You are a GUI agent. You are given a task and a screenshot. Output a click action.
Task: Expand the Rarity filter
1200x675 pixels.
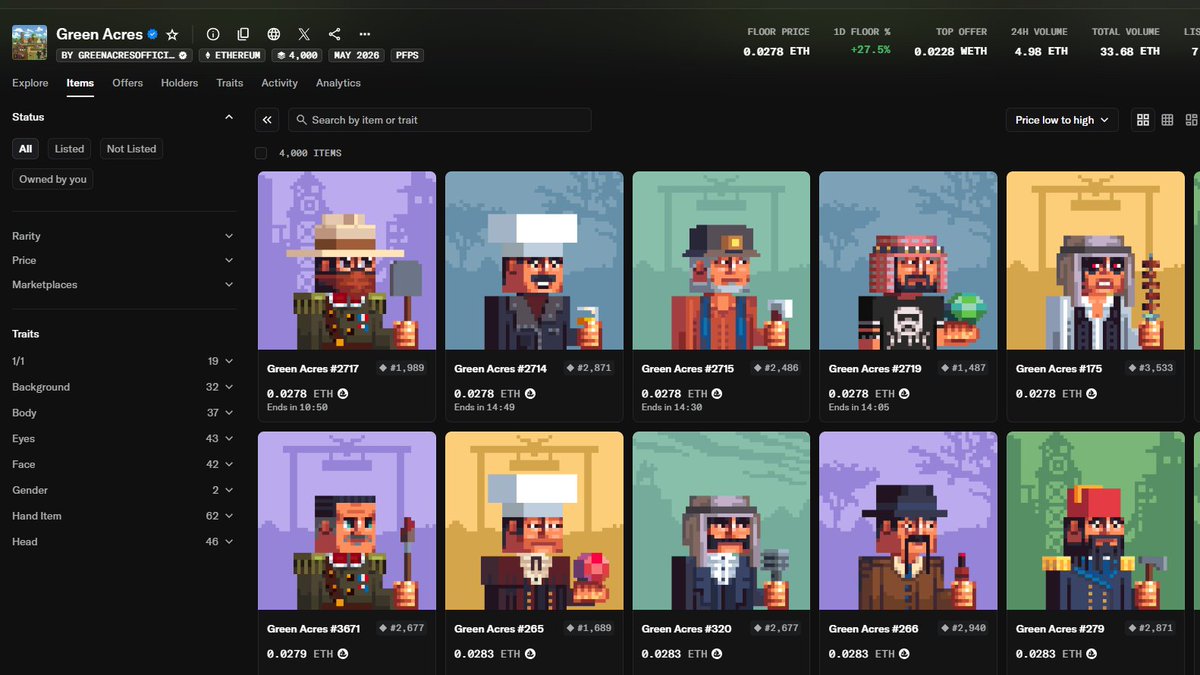pyautogui.click(x=124, y=236)
